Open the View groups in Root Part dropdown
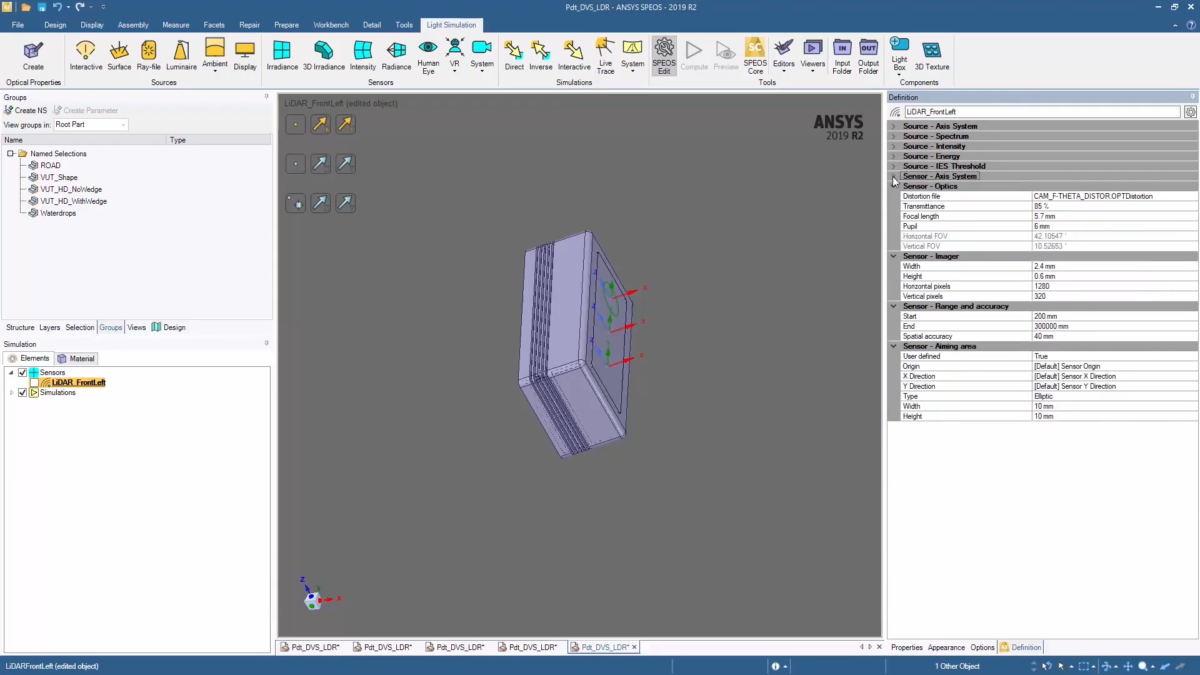This screenshot has height=675, width=1200. pos(91,125)
